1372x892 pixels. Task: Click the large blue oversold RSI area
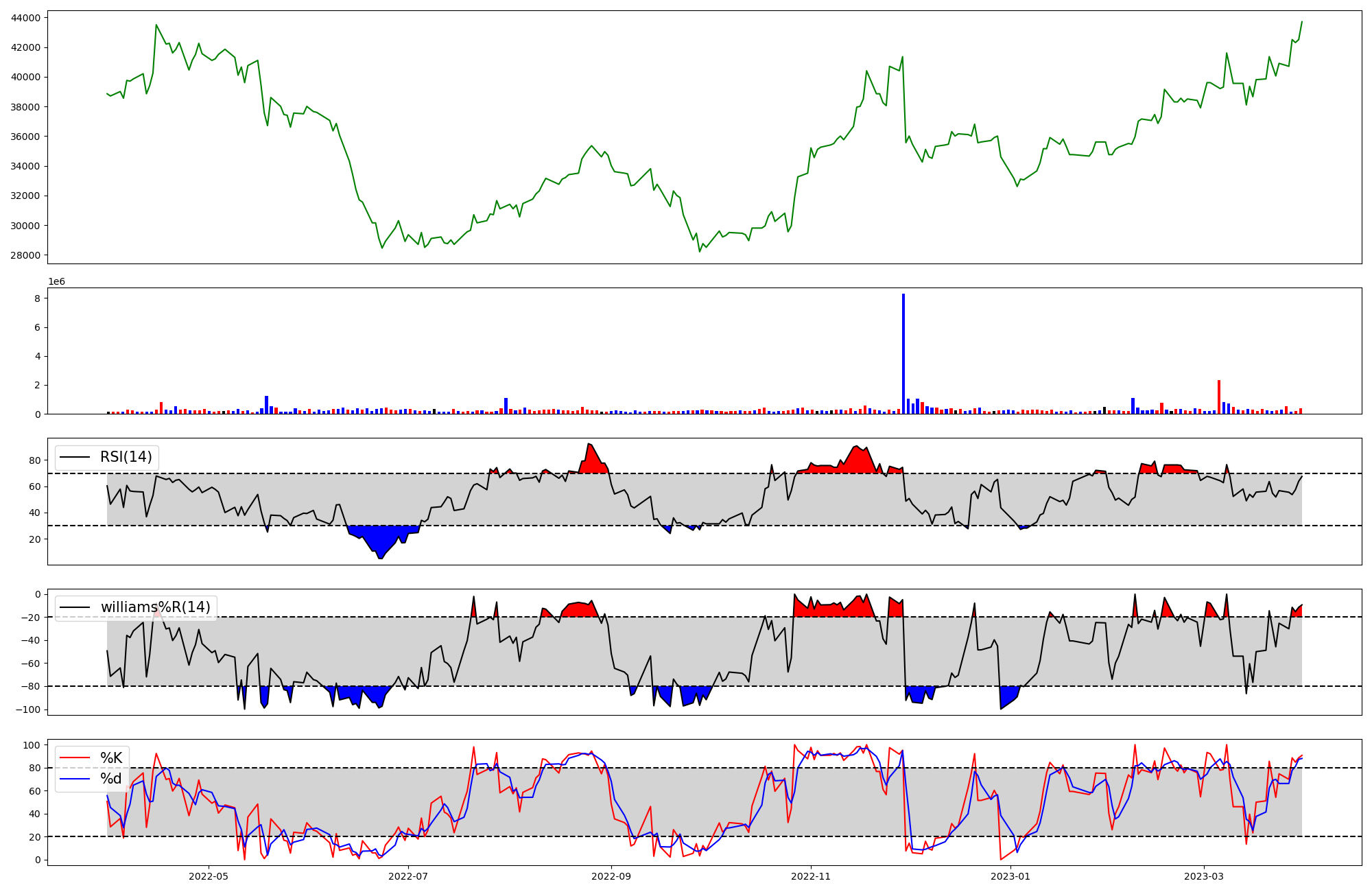(x=381, y=539)
